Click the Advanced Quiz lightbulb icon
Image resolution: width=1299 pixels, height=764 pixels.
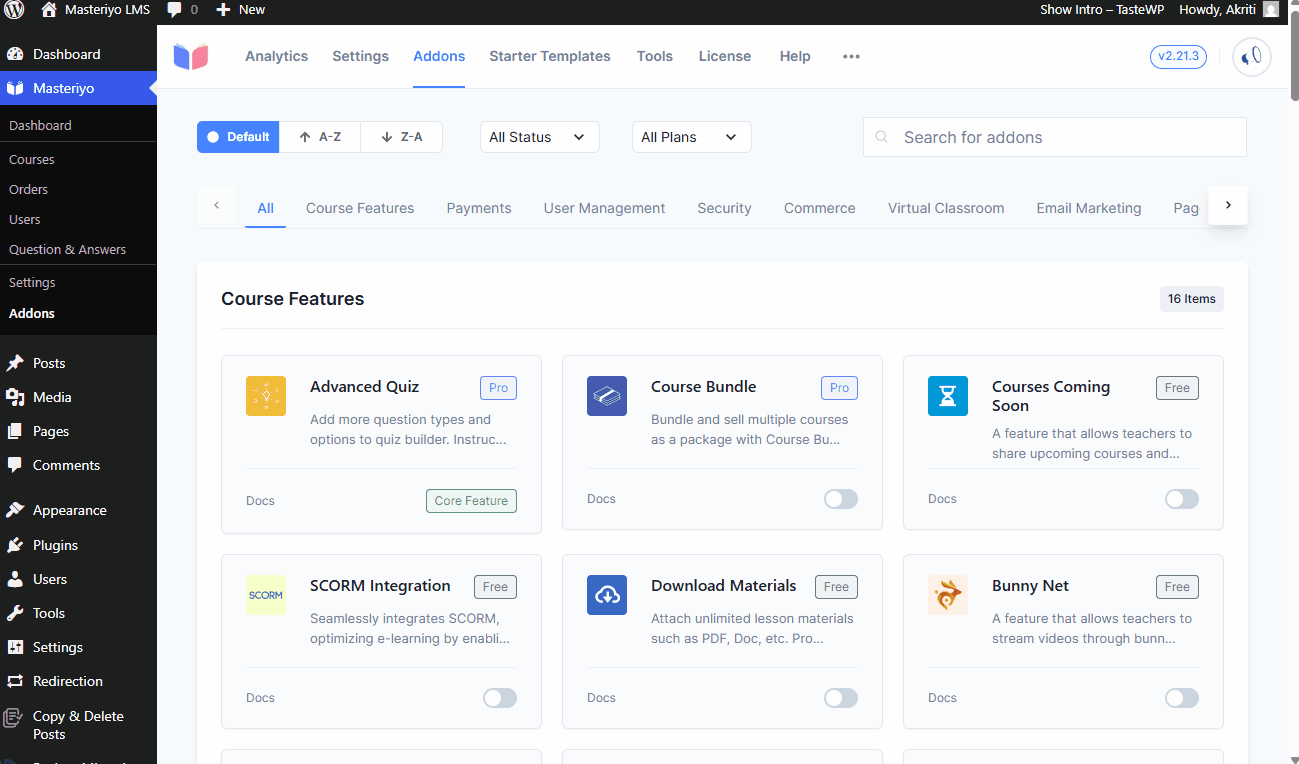pos(266,396)
